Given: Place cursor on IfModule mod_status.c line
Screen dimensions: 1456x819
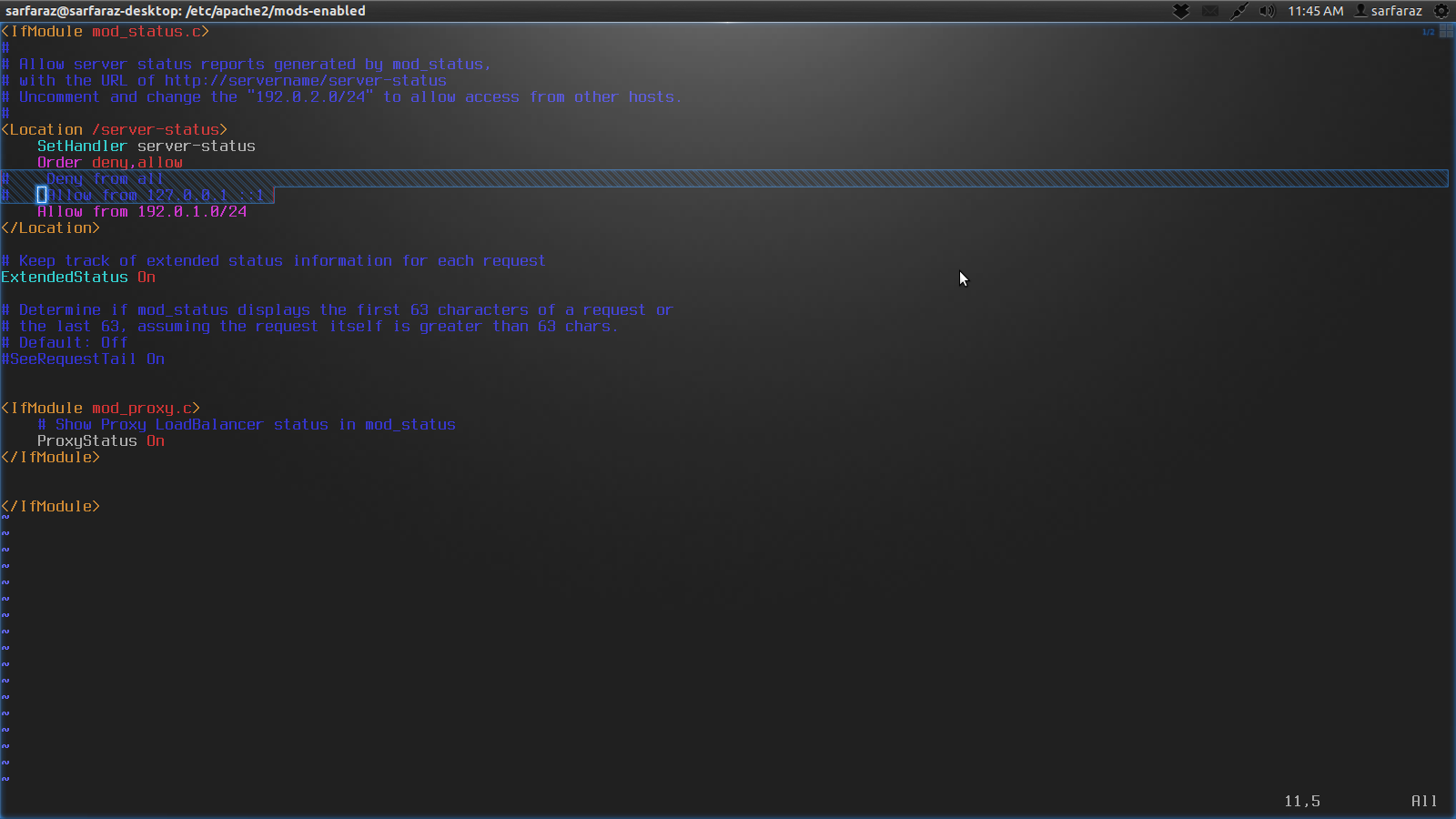Looking at the screenshot, I should (x=106, y=32).
